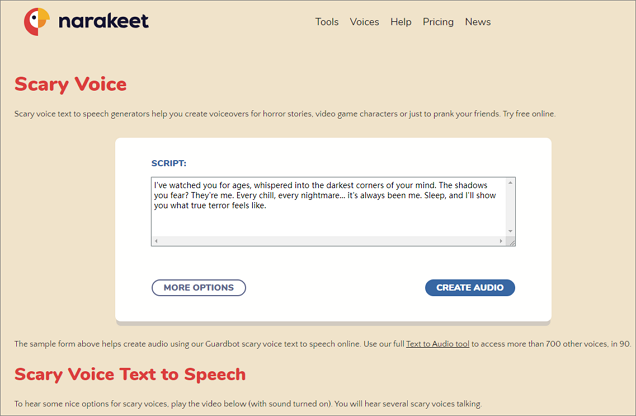
Task: Open the Pricing page
Action: coord(438,22)
